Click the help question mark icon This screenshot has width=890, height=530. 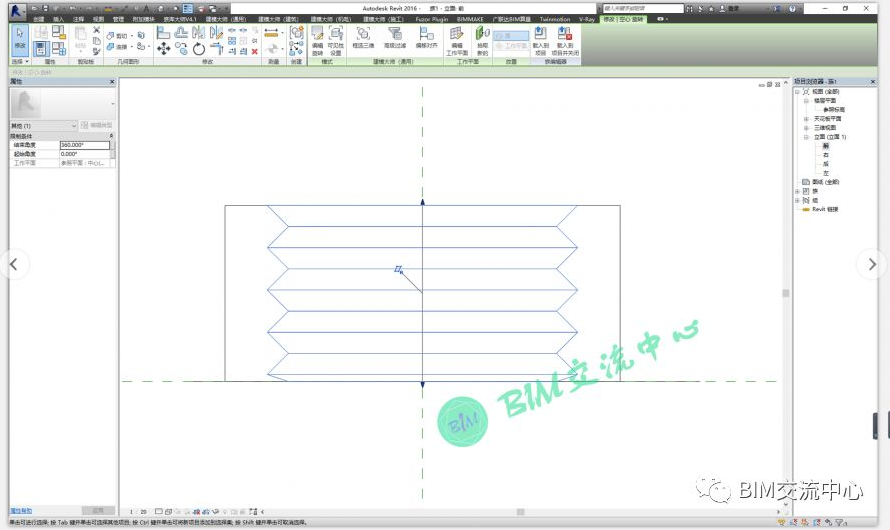(792, 9)
